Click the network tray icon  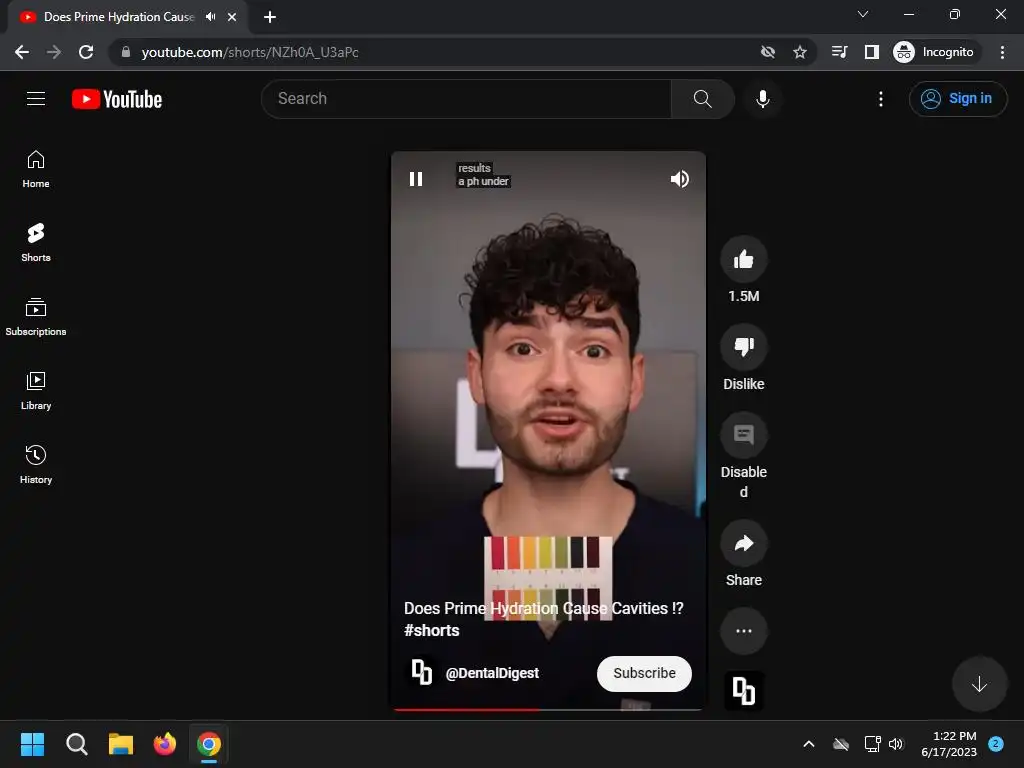pyautogui.click(x=872, y=744)
